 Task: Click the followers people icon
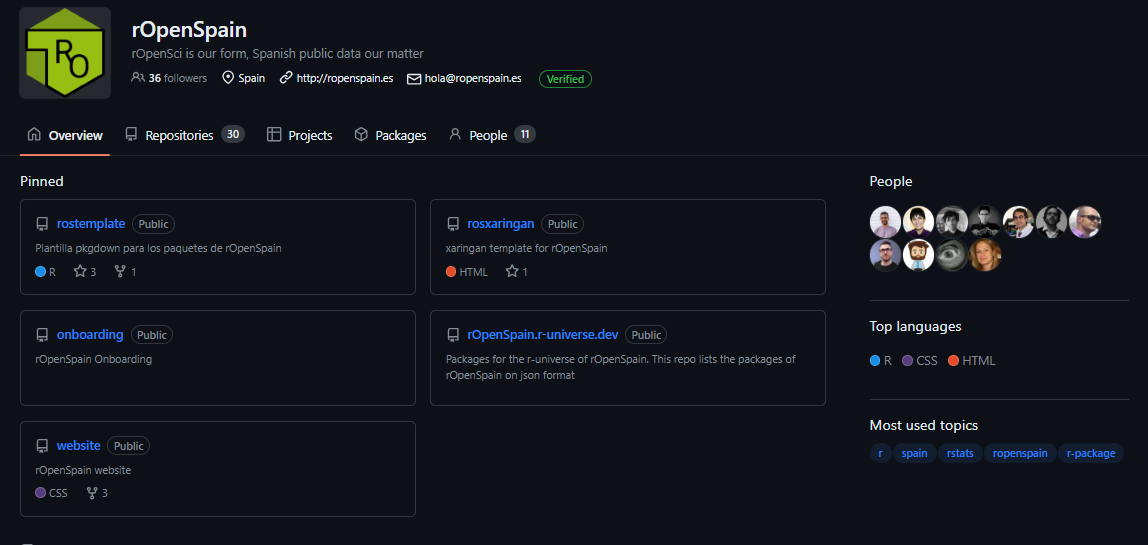[138, 78]
